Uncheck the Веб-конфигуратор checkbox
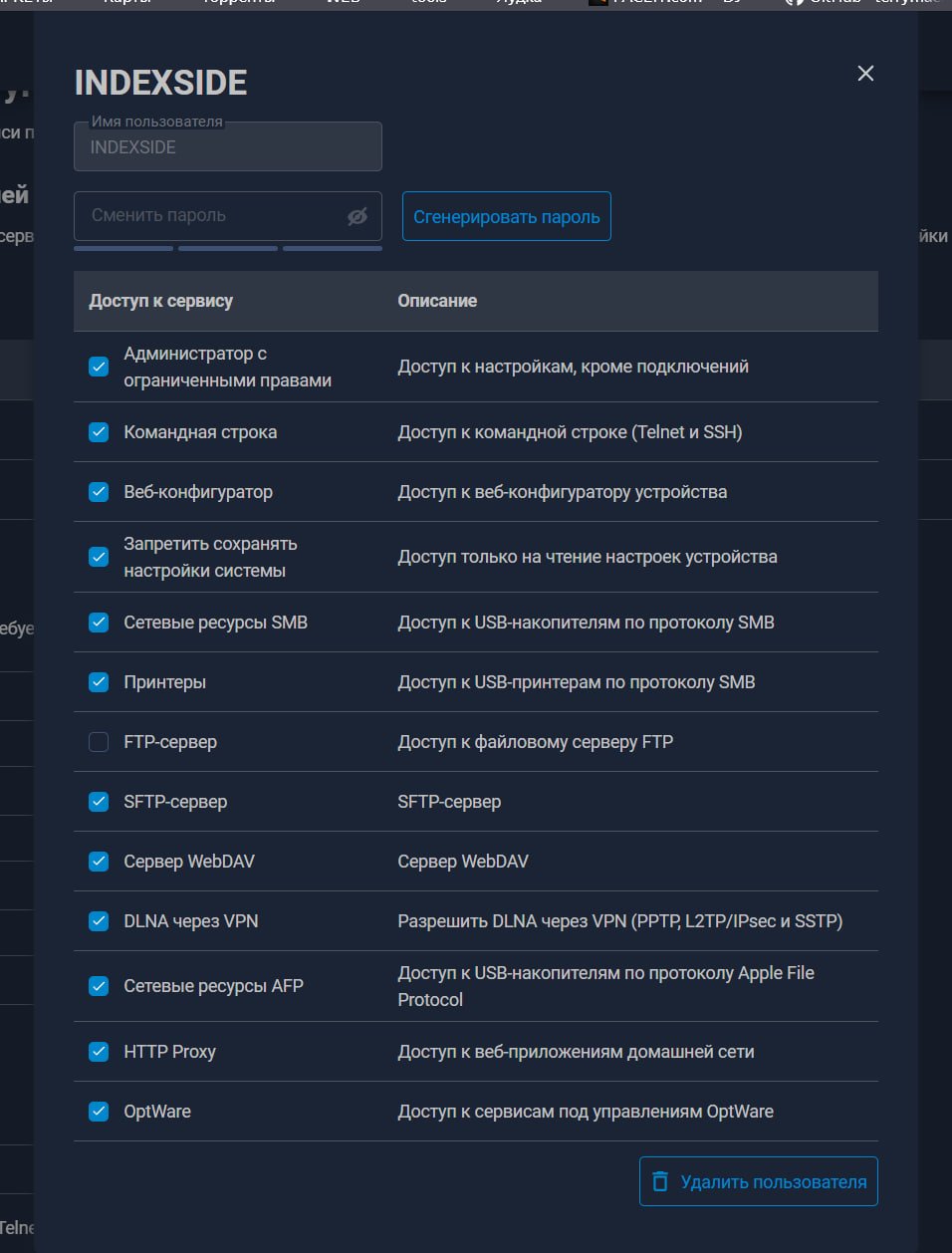Screen dimensions: 952x1253 99,492
